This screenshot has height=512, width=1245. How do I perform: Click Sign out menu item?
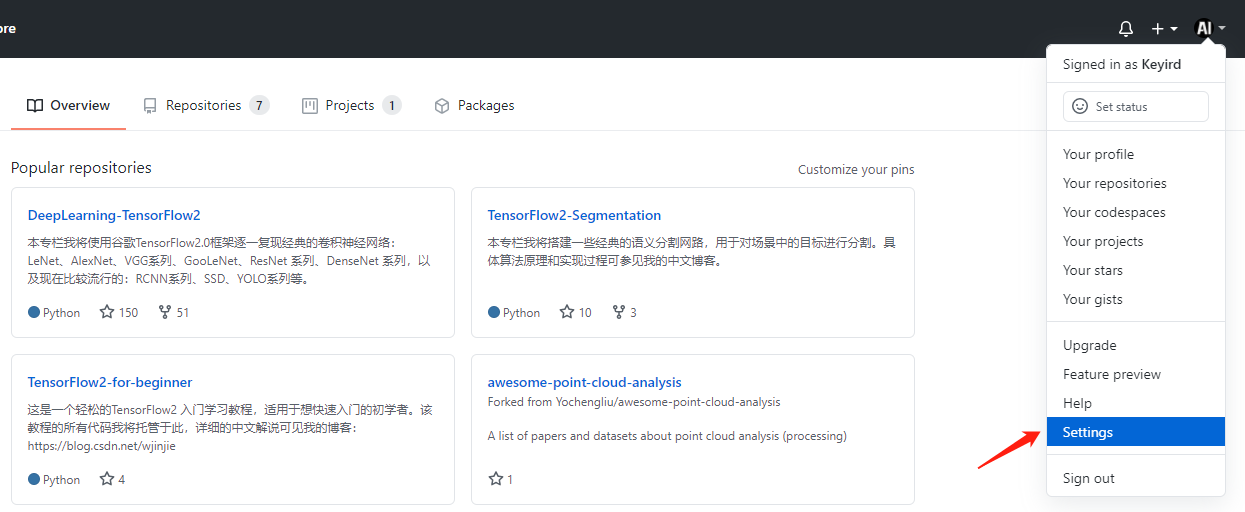pyautogui.click(x=1136, y=478)
